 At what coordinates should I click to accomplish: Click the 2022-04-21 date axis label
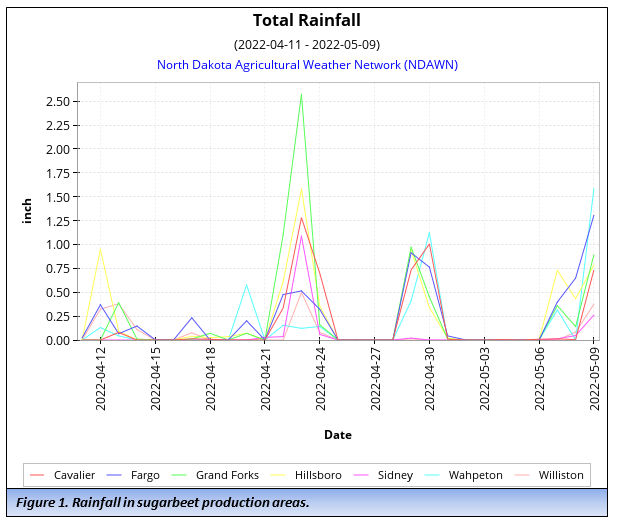[265, 379]
